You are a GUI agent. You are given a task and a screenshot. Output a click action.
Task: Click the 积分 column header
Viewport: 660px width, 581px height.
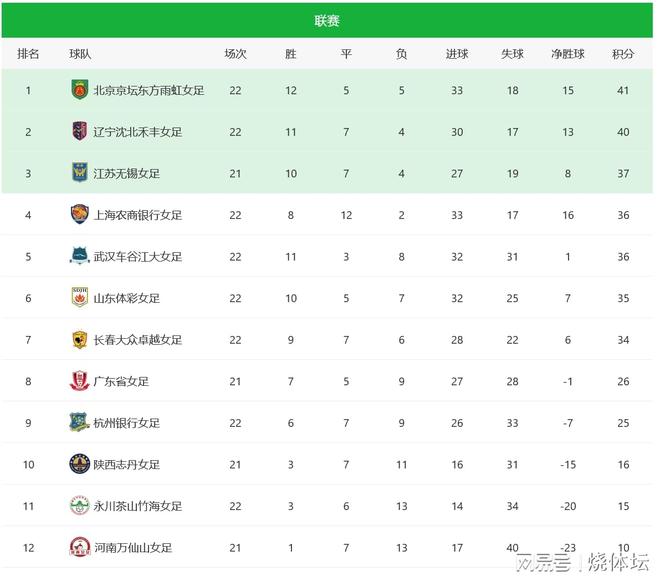(x=623, y=54)
